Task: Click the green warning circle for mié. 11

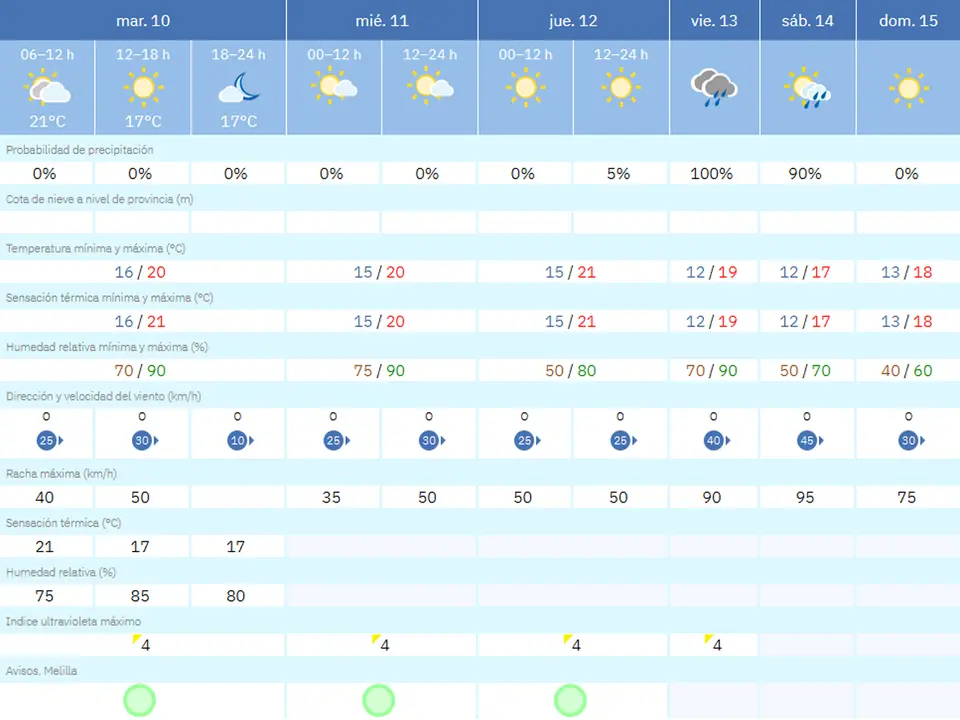Action: pyautogui.click(x=378, y=700)
